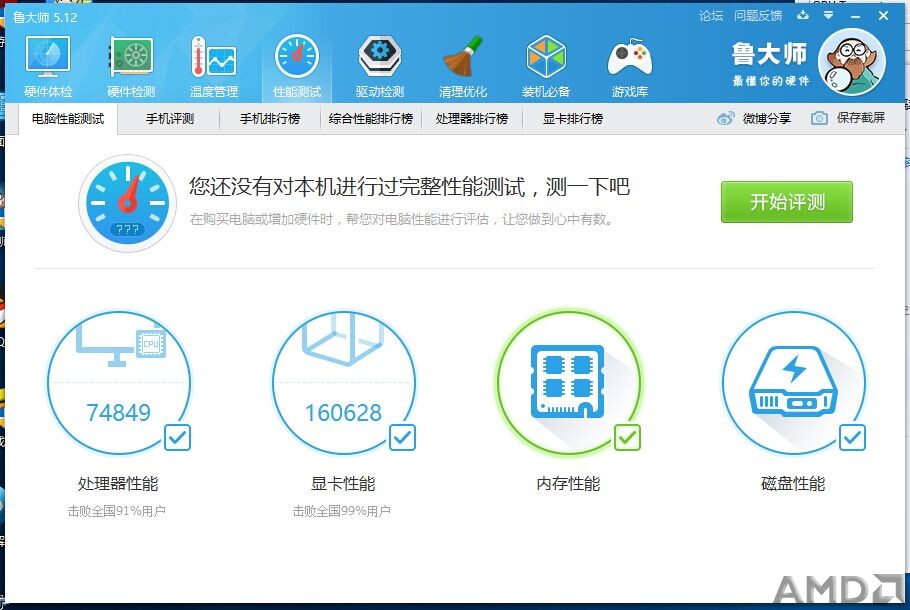The width and height of the screenshot is (910, 610).
Task: Open the 显卡排行榜 tab
Action: coord(573,119)
